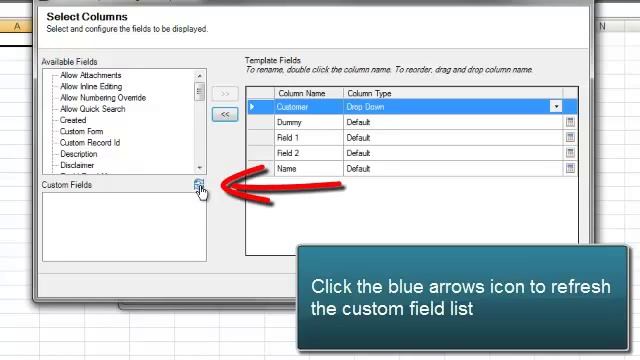Select Allow Attachments in Available Fields
640x360 pixels.
91,75
